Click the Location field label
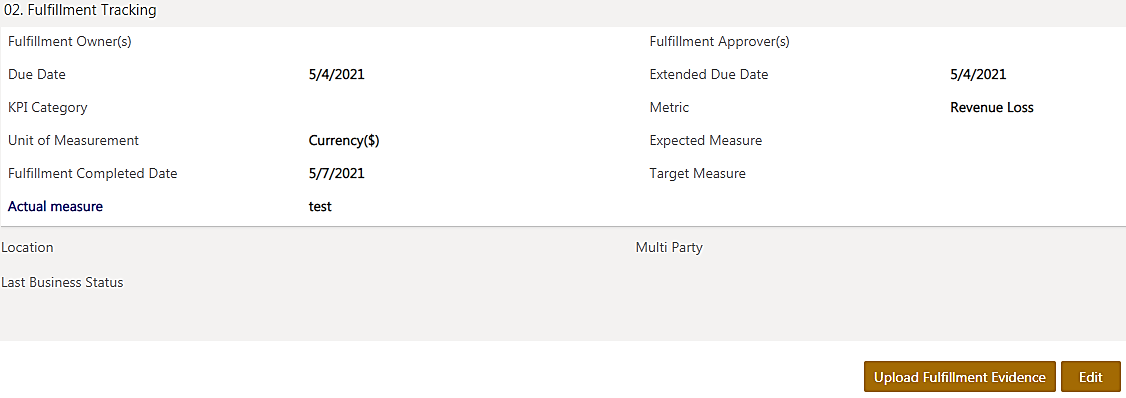The height and width of the screenshot is (398, 1126). [27, 248]
